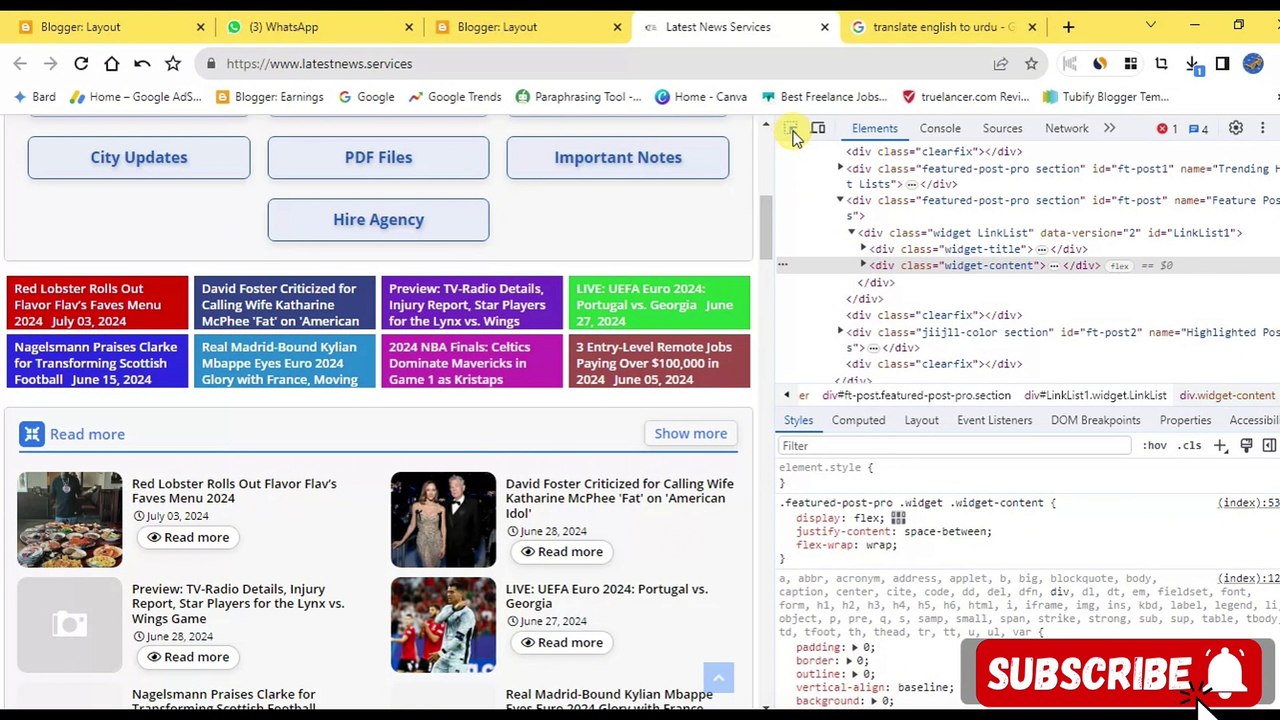This screenshot has width=1280, height=720.
Task: Switch to the Network tab
Action: [x=1067, y=129]
